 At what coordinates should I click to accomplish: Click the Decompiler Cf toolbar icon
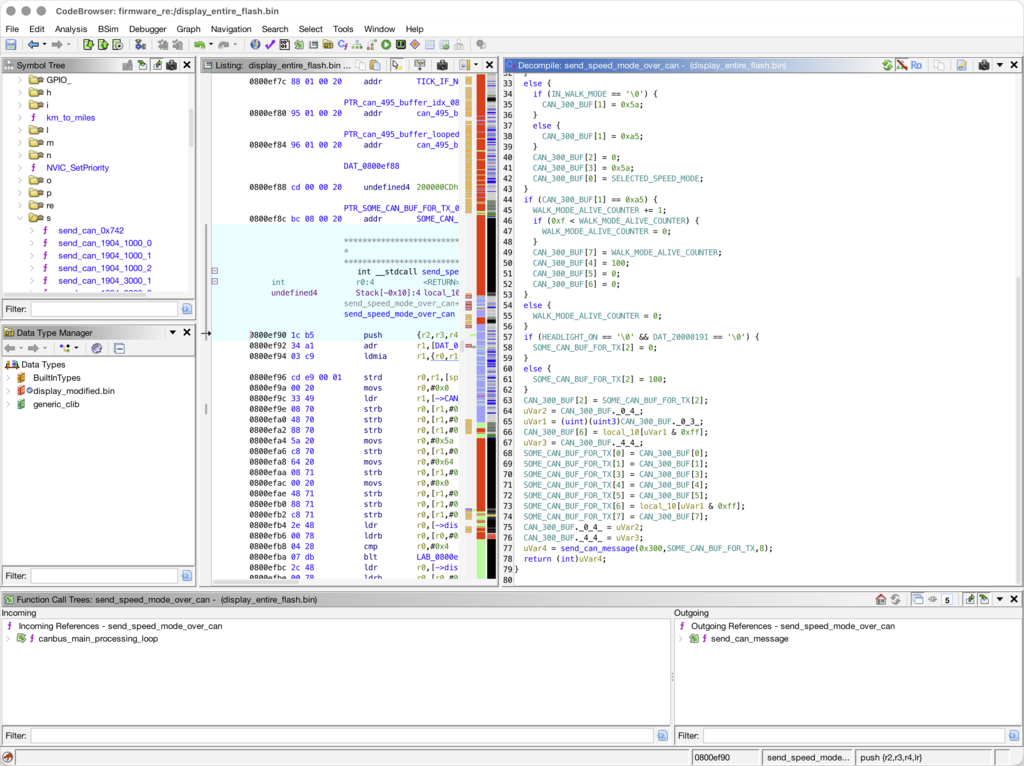pos(342,44)
